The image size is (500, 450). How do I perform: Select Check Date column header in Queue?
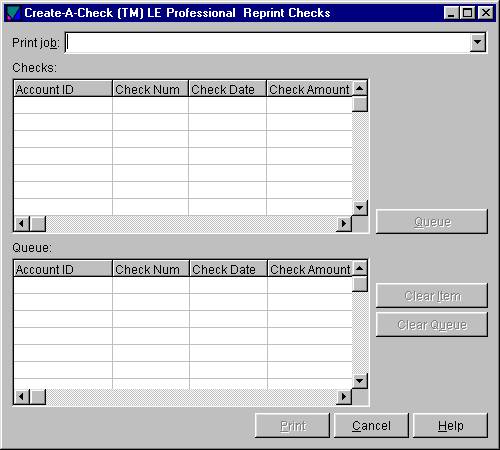click(x=228, y=269)
